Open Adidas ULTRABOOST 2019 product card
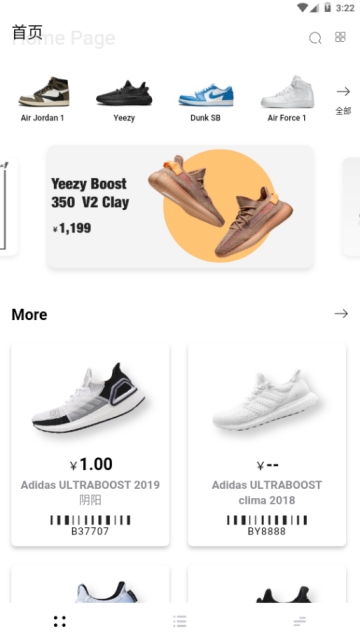This screenshot has height=640, width=360. coord(90,444)
